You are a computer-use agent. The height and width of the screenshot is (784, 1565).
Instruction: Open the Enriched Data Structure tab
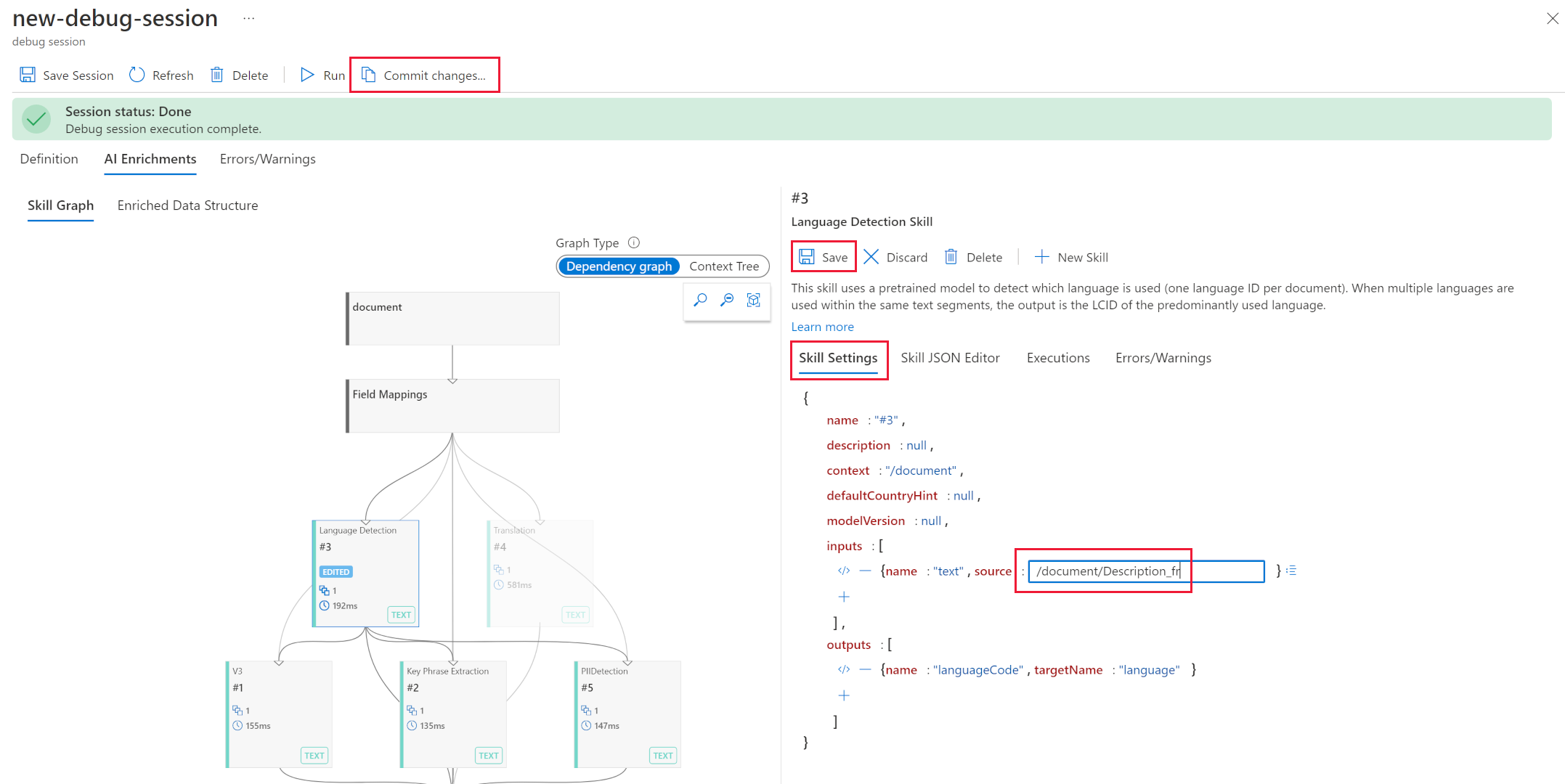[x=187, y=205]
